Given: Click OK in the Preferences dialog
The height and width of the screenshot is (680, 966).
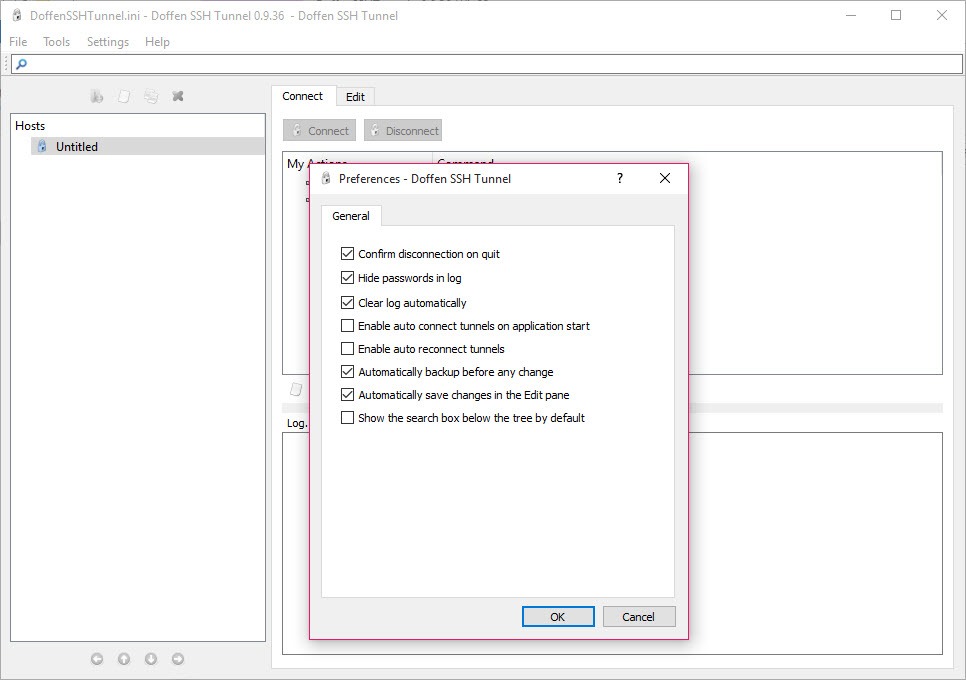Looking at the screenshot, I should pyautogui.click(x=558, y=617).
